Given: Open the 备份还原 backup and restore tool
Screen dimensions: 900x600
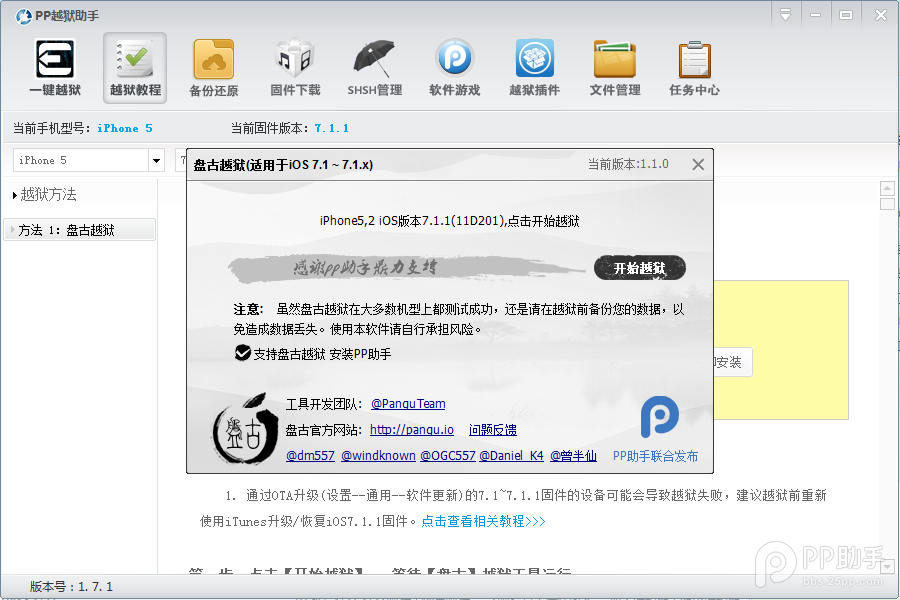Looking at the screenshot, I should [x=214, y=67].
